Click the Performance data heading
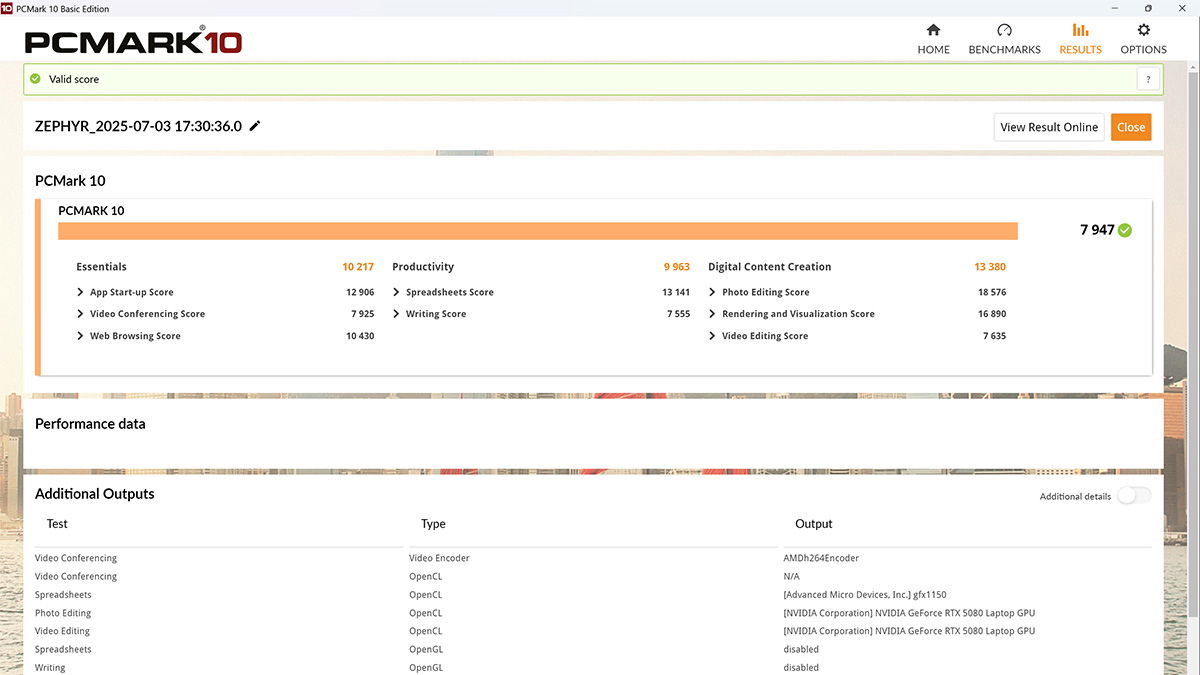The height and width of the screenshot is (675, 1200). coord(90,424)
